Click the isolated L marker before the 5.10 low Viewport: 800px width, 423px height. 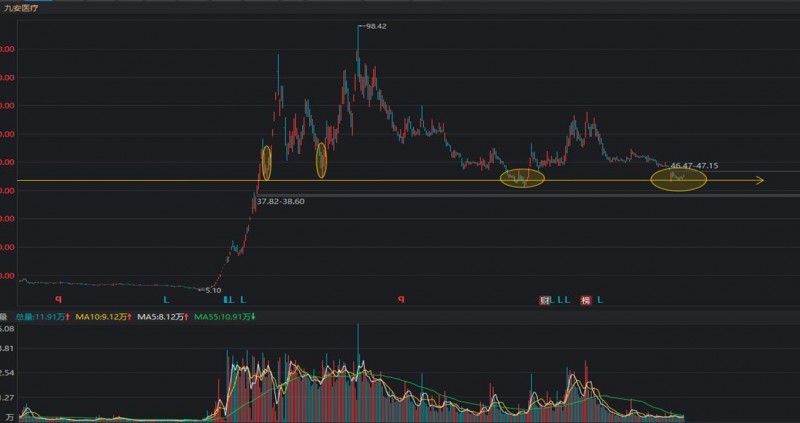[166, 300]
